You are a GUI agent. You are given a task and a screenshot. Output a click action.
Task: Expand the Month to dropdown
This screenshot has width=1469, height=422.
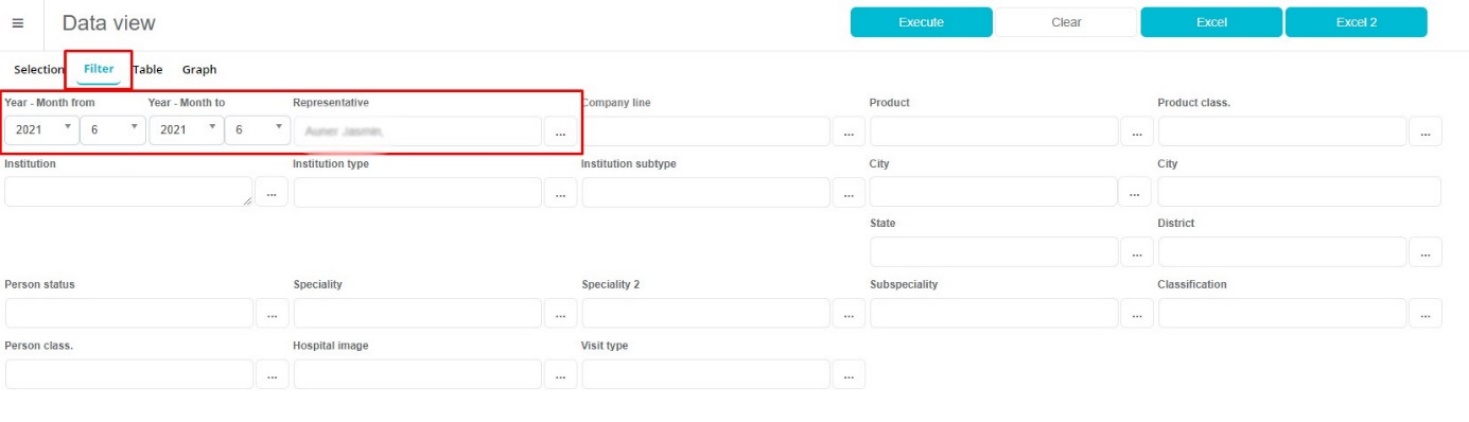click(x=257, y=130)
